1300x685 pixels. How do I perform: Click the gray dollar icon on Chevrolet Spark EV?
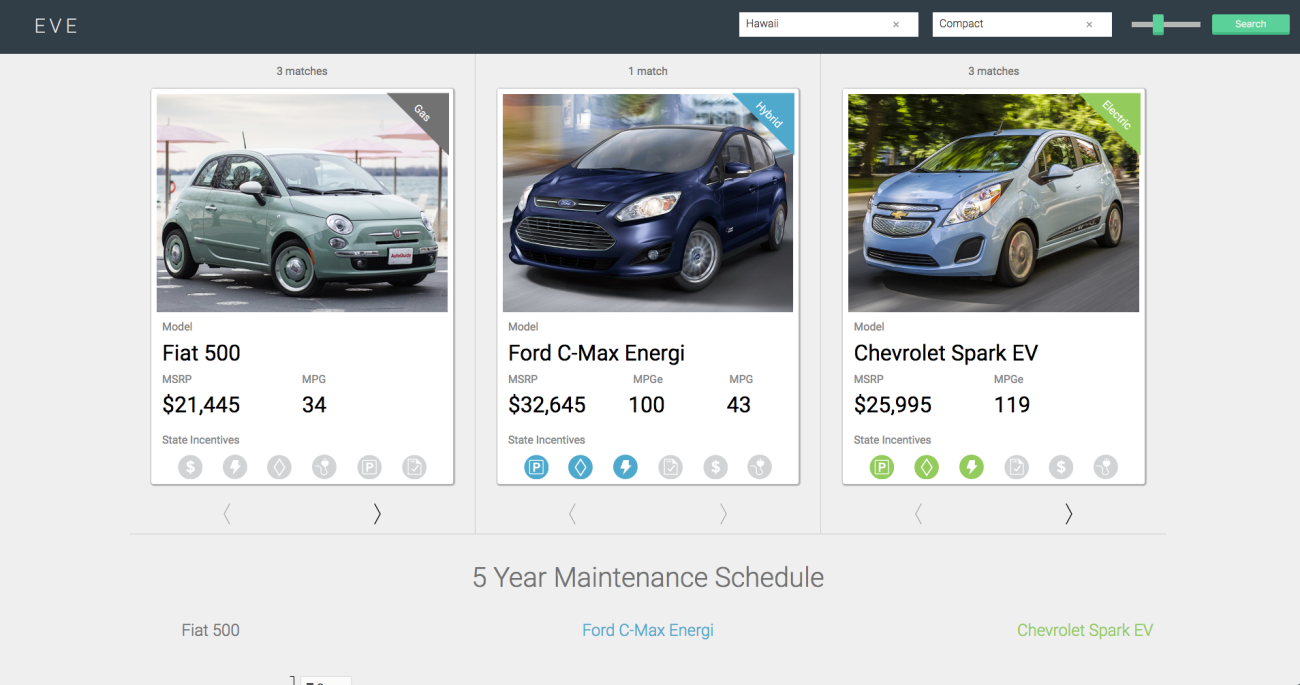tap(1061, 467)
